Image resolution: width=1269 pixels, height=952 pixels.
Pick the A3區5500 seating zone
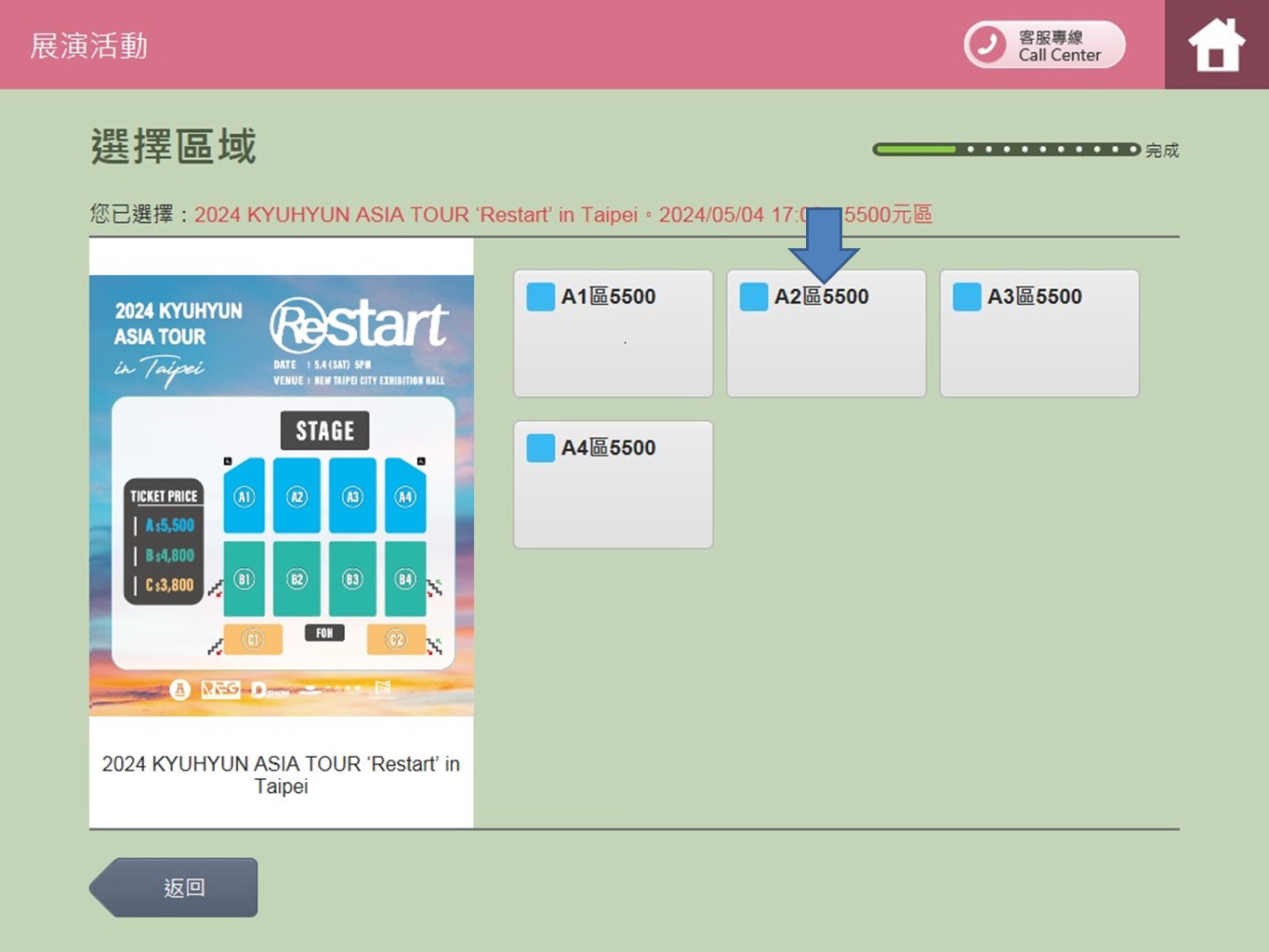(x=1039, y=334)
